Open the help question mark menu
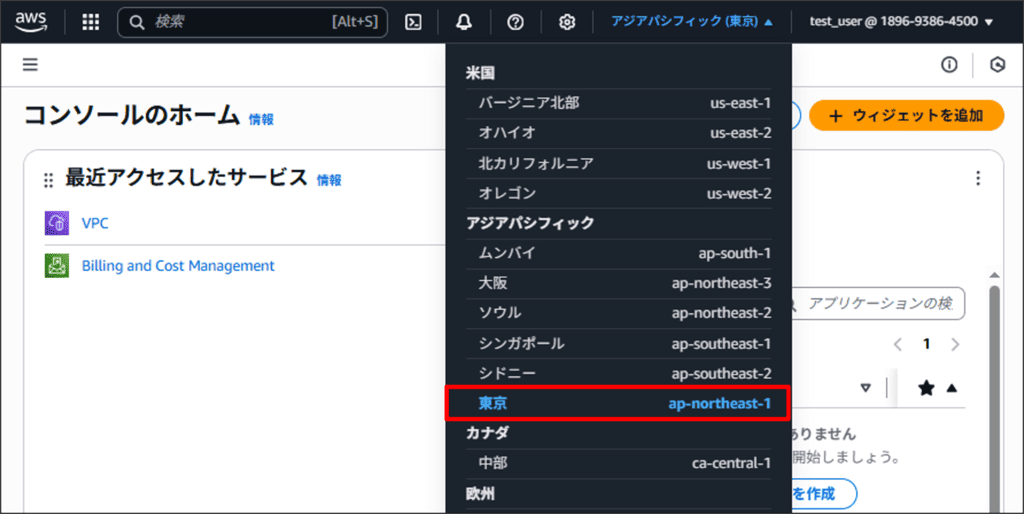 [x=515, y=22]
